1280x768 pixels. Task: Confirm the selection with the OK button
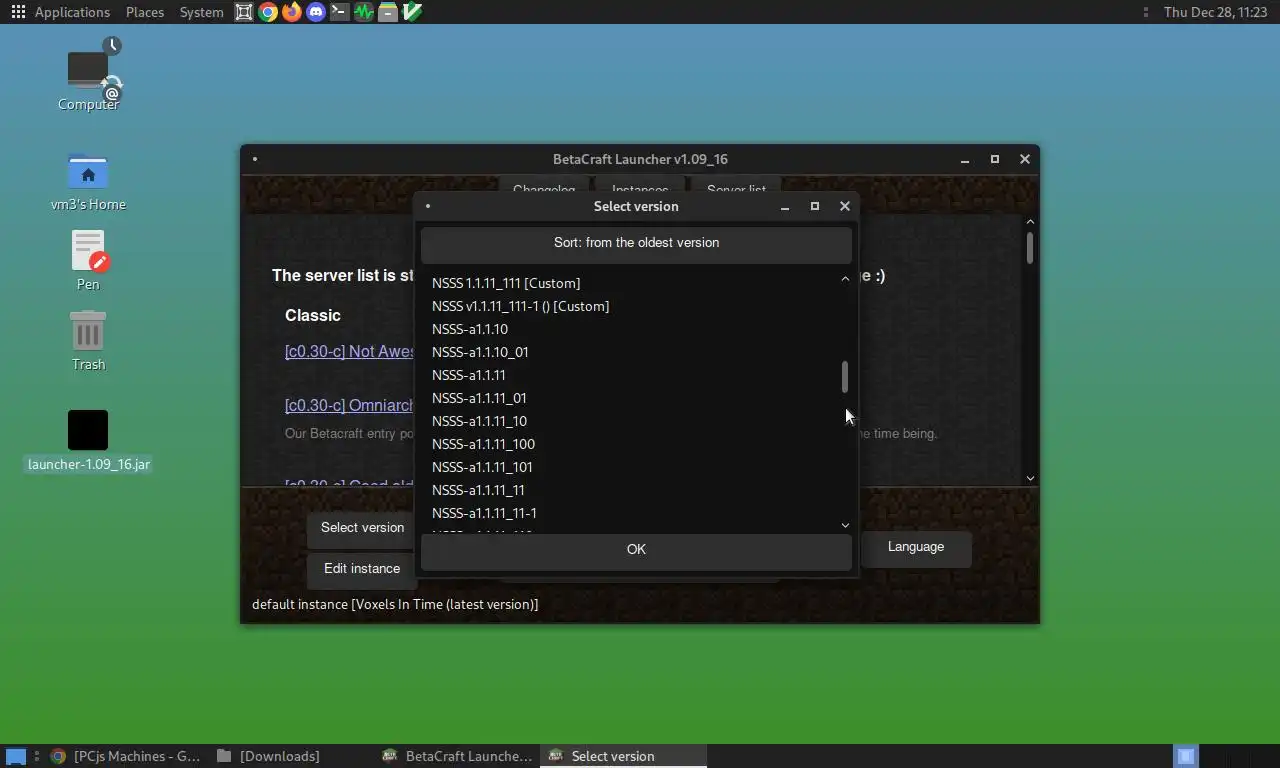pos(636,550)
